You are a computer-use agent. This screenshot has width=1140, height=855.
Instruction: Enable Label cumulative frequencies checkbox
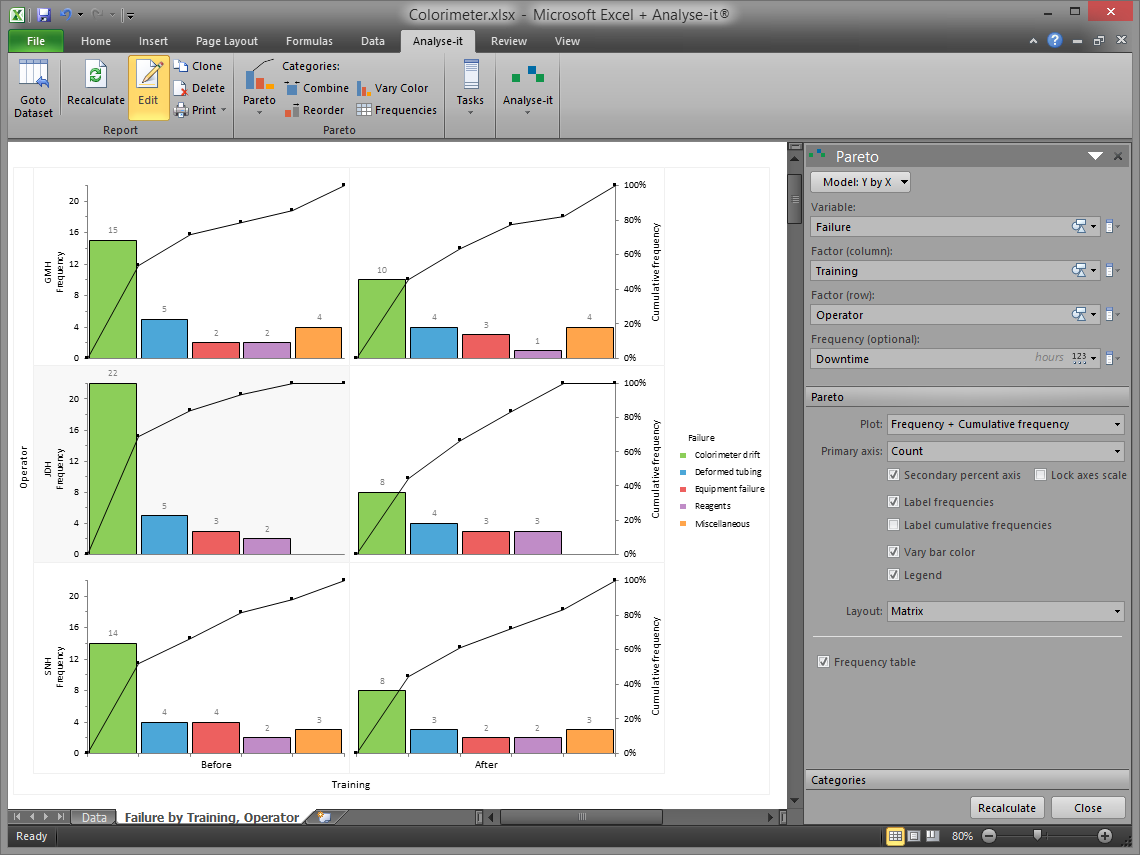click(x=894, y=525)
